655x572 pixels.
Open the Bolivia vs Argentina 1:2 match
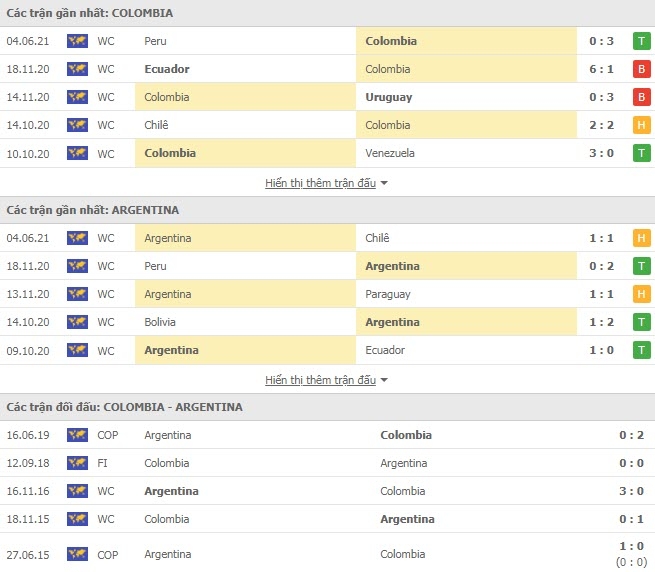[328, 322]
